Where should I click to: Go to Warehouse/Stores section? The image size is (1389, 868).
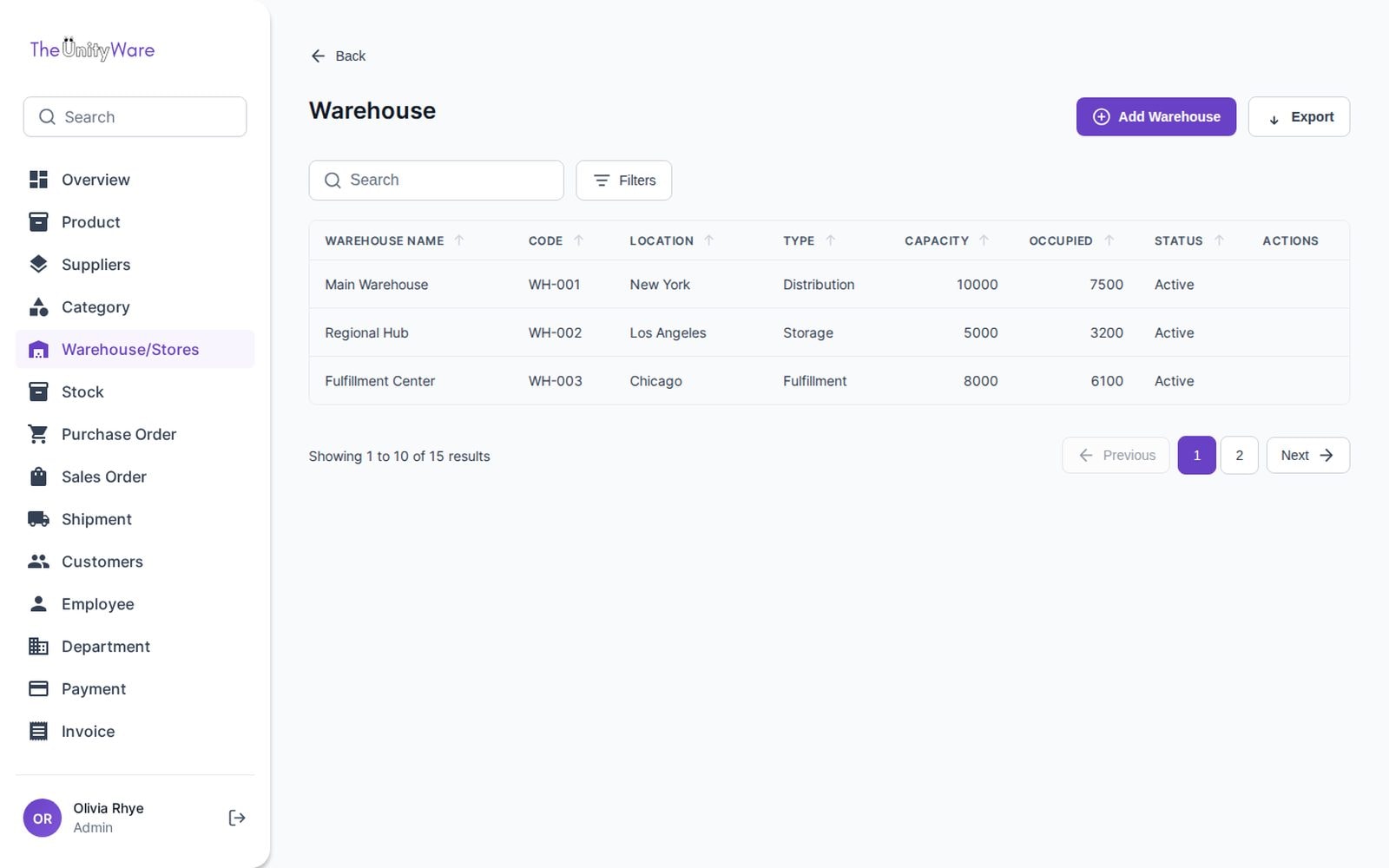(x=135, y=350)
